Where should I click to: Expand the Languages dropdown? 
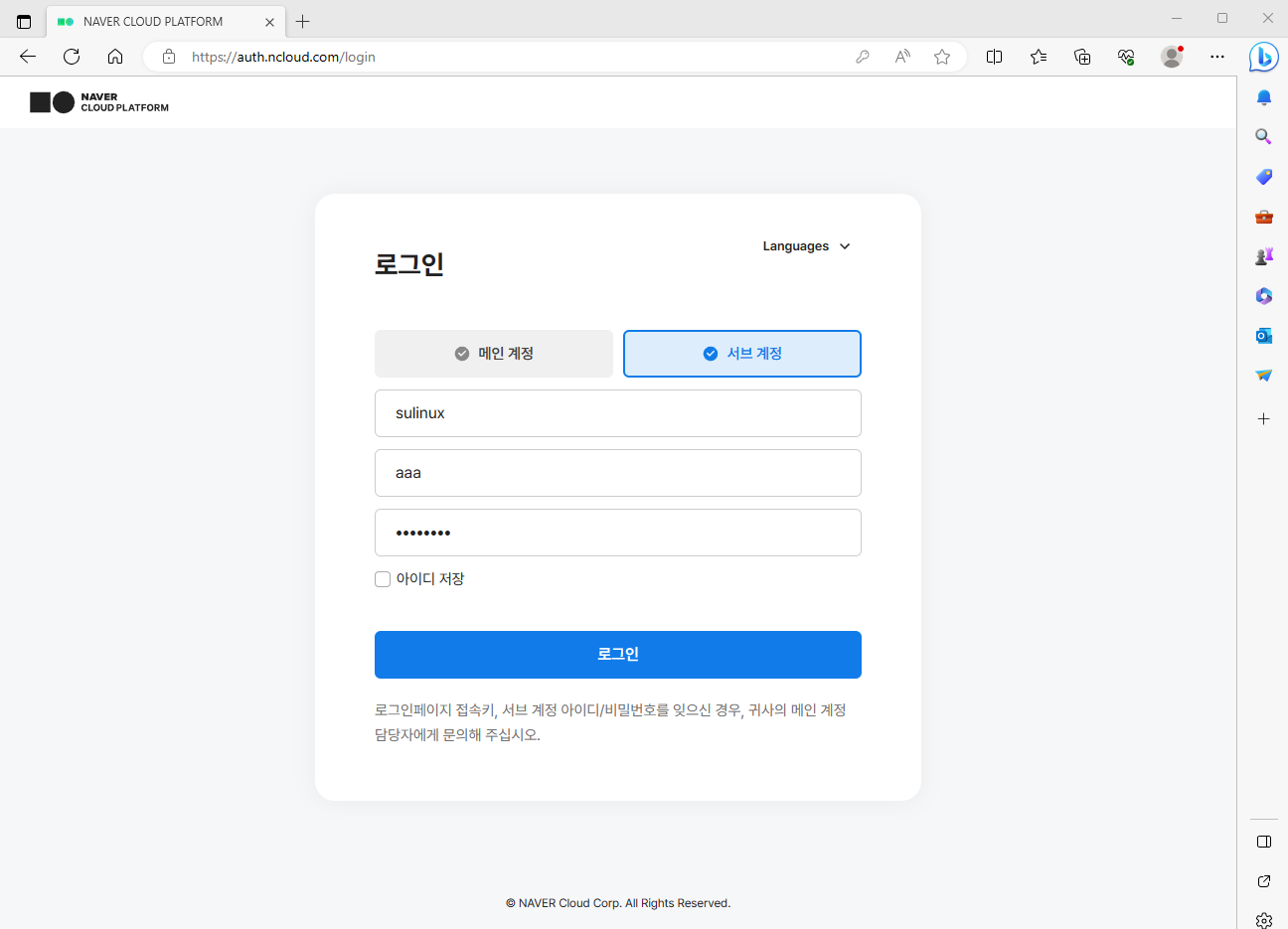point(806,246)
